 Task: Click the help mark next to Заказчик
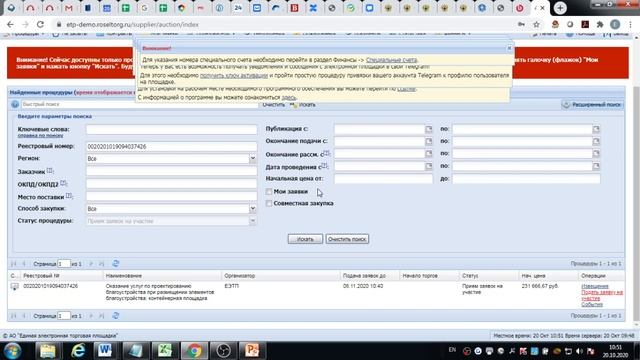[x=50, y=171]
